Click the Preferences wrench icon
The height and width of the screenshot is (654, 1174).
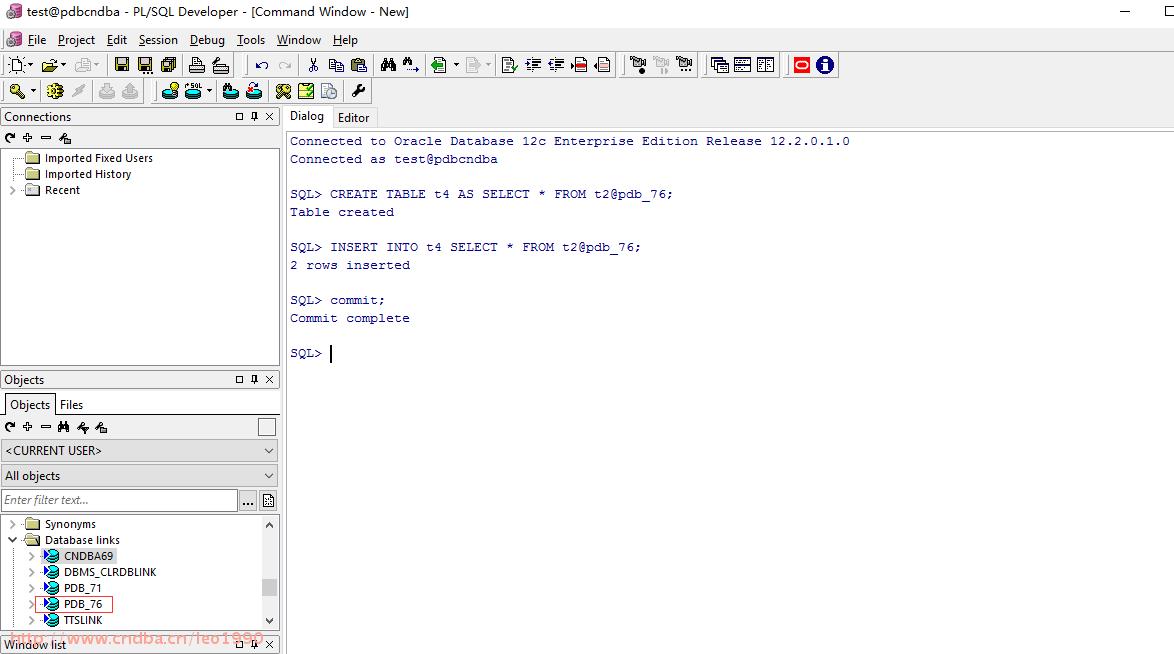tap(359, 91)
